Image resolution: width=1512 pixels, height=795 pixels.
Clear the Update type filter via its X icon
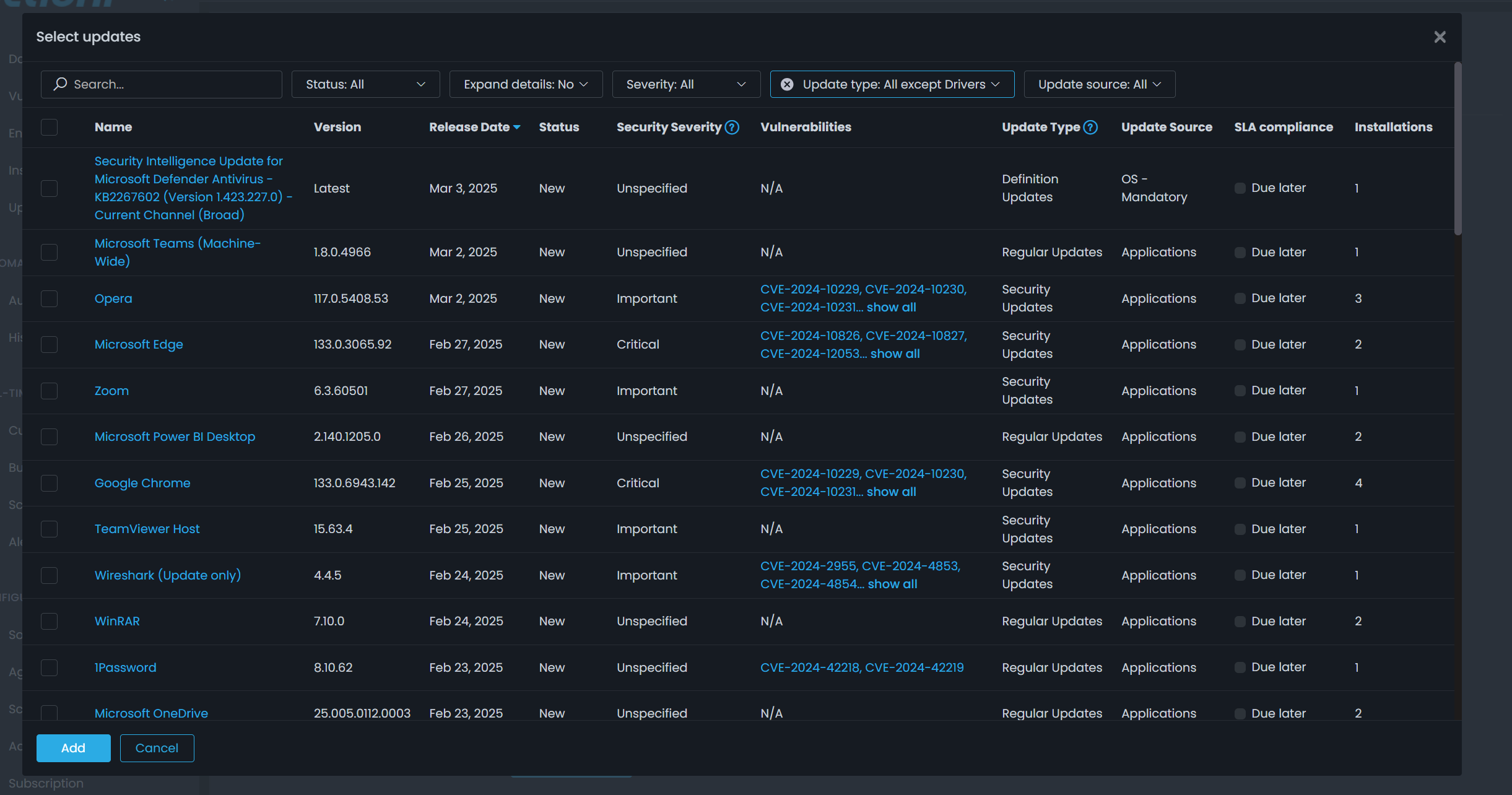[x=786, y=84]
